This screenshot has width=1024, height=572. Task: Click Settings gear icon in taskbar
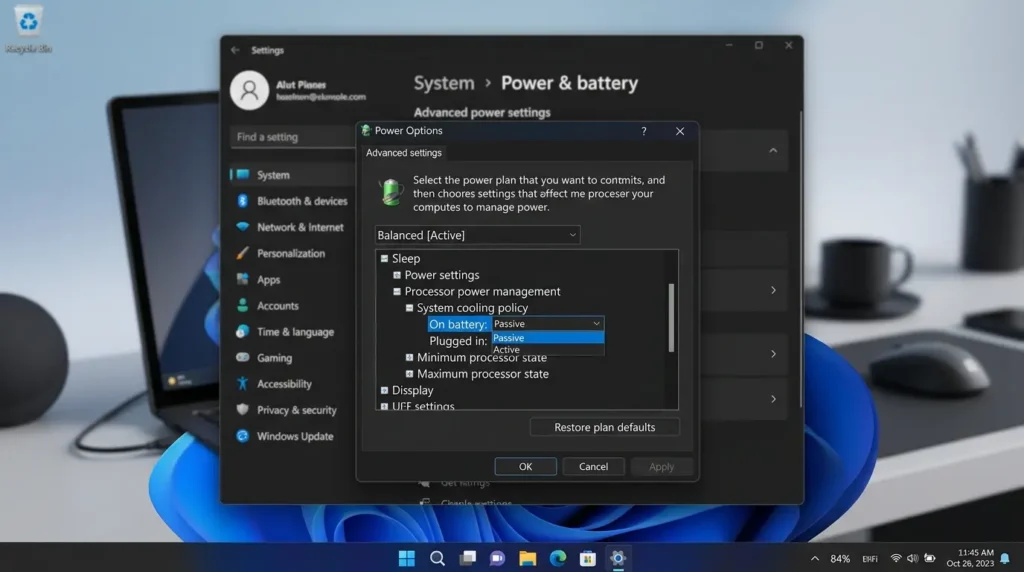(618, 558)
